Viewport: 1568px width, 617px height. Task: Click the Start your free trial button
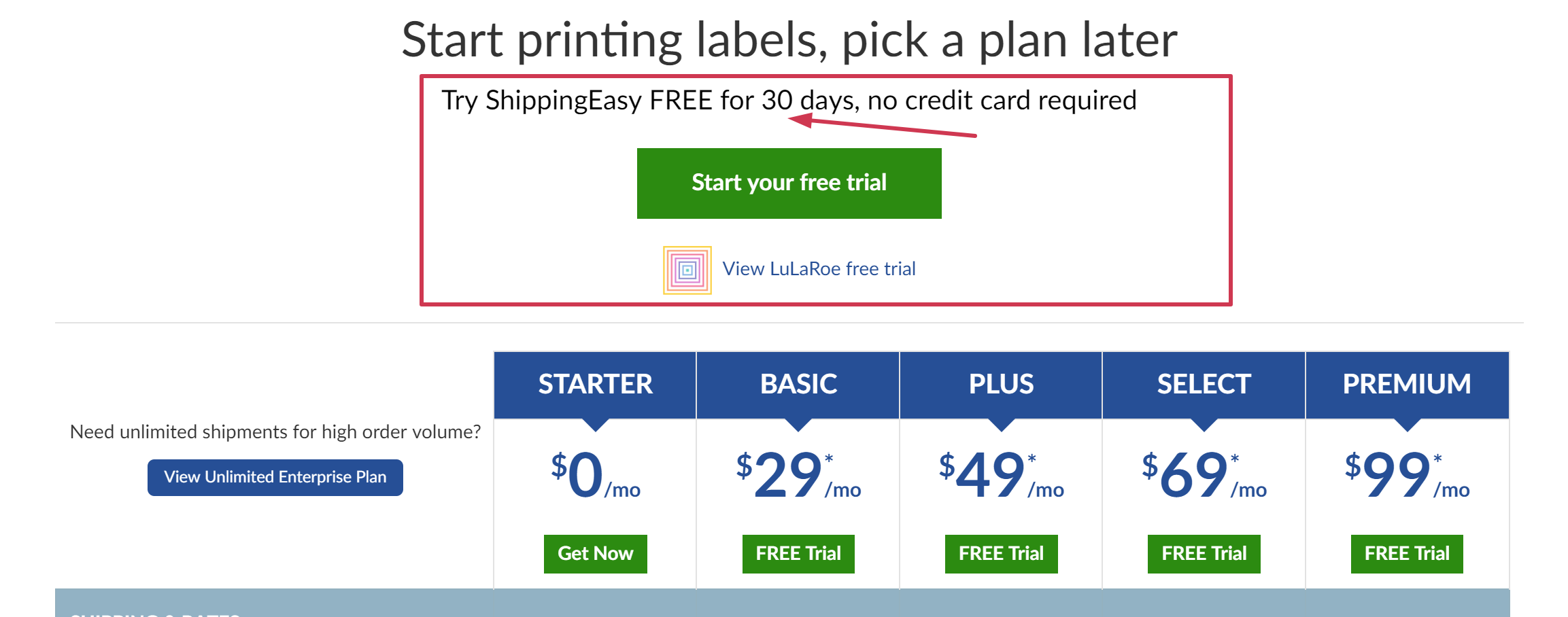pyautogui.click(x=789, y=182)
